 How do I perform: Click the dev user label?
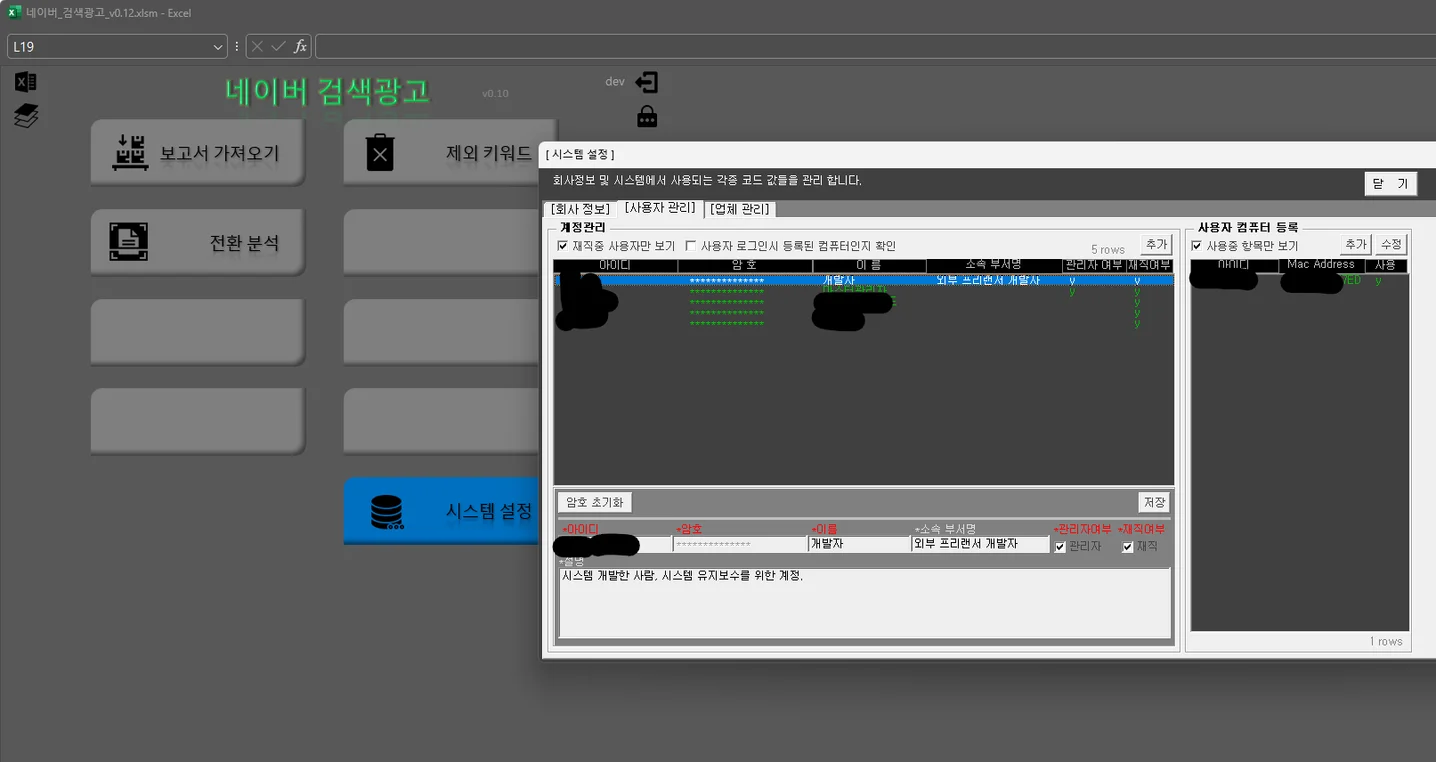click(615, 82)
